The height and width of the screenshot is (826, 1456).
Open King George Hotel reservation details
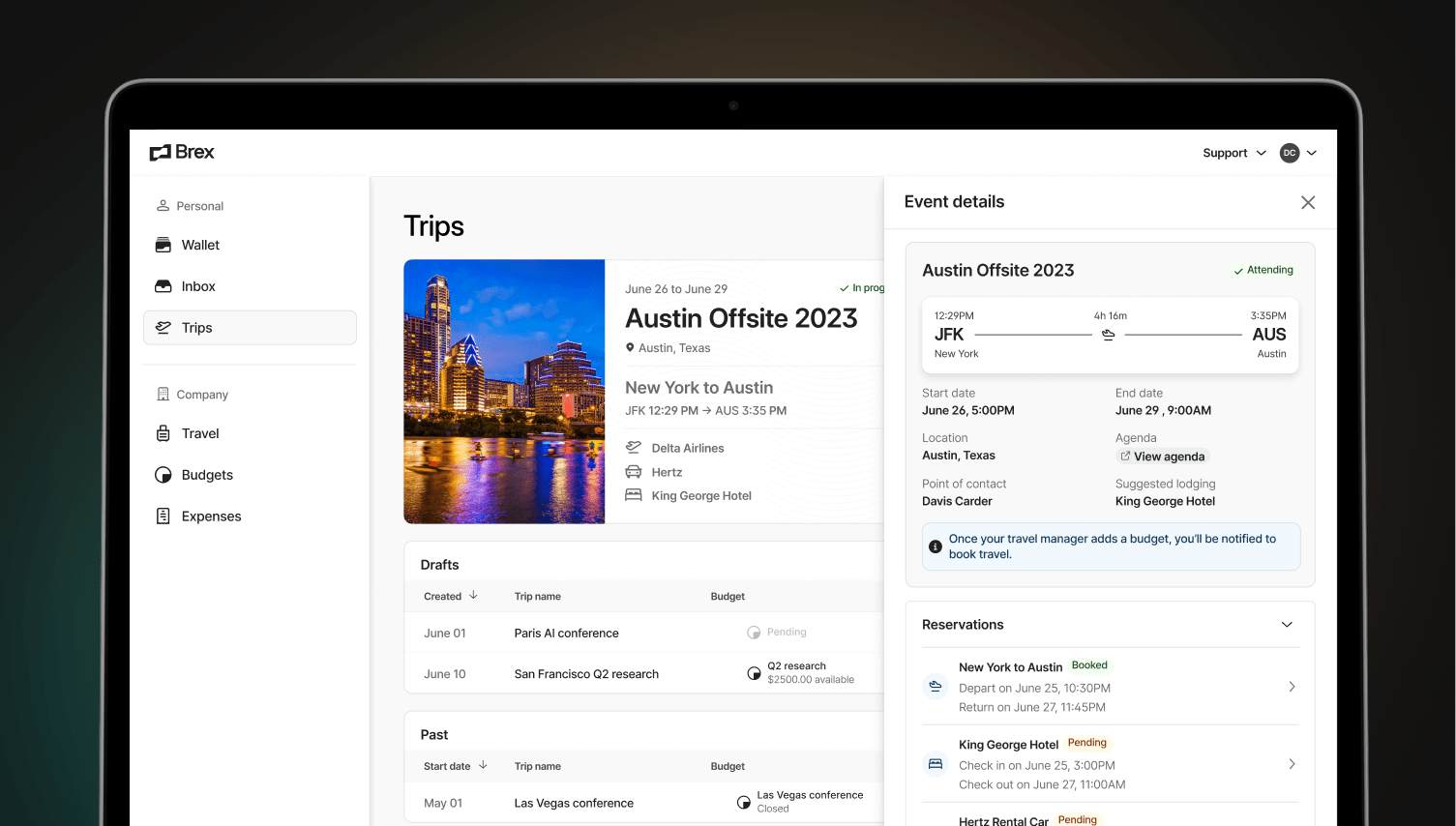(x=1110, y=764)
